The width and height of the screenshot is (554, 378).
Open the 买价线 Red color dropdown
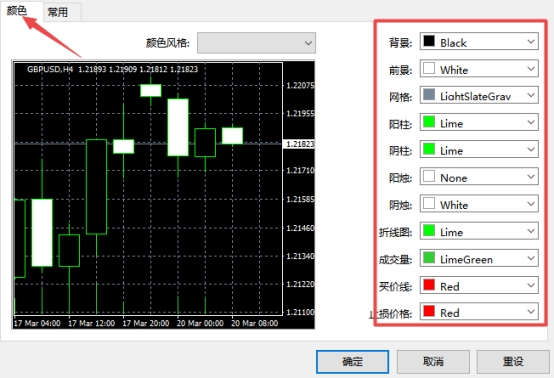click(x=479, y=285)
